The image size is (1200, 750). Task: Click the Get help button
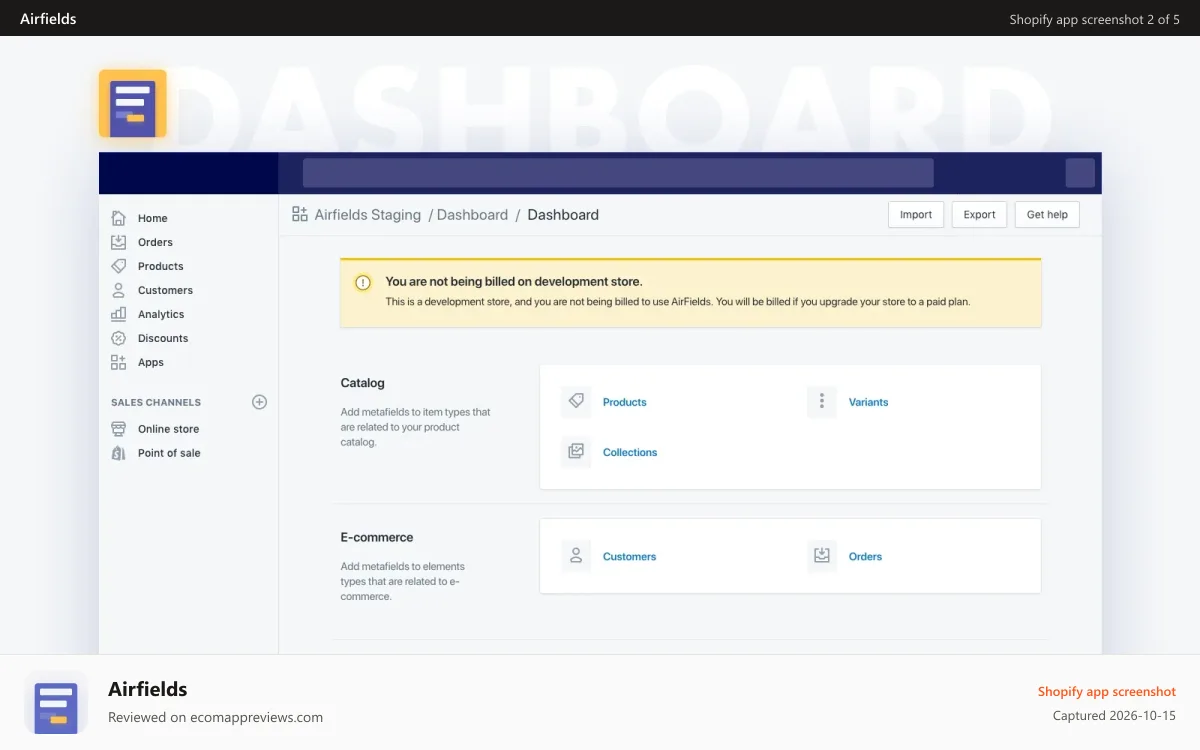tap(1047, 214)
